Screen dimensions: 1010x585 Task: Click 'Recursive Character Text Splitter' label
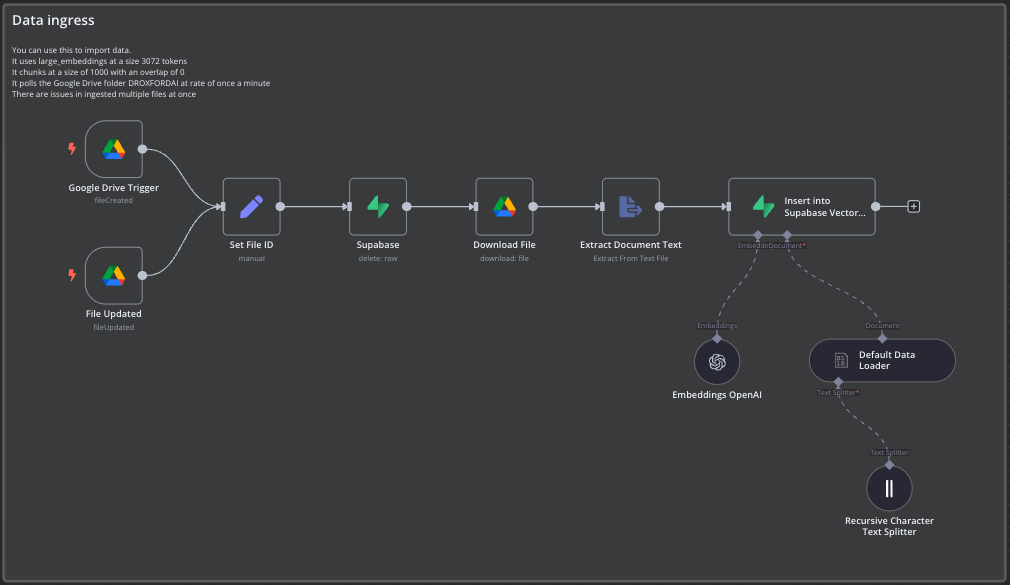889,526
